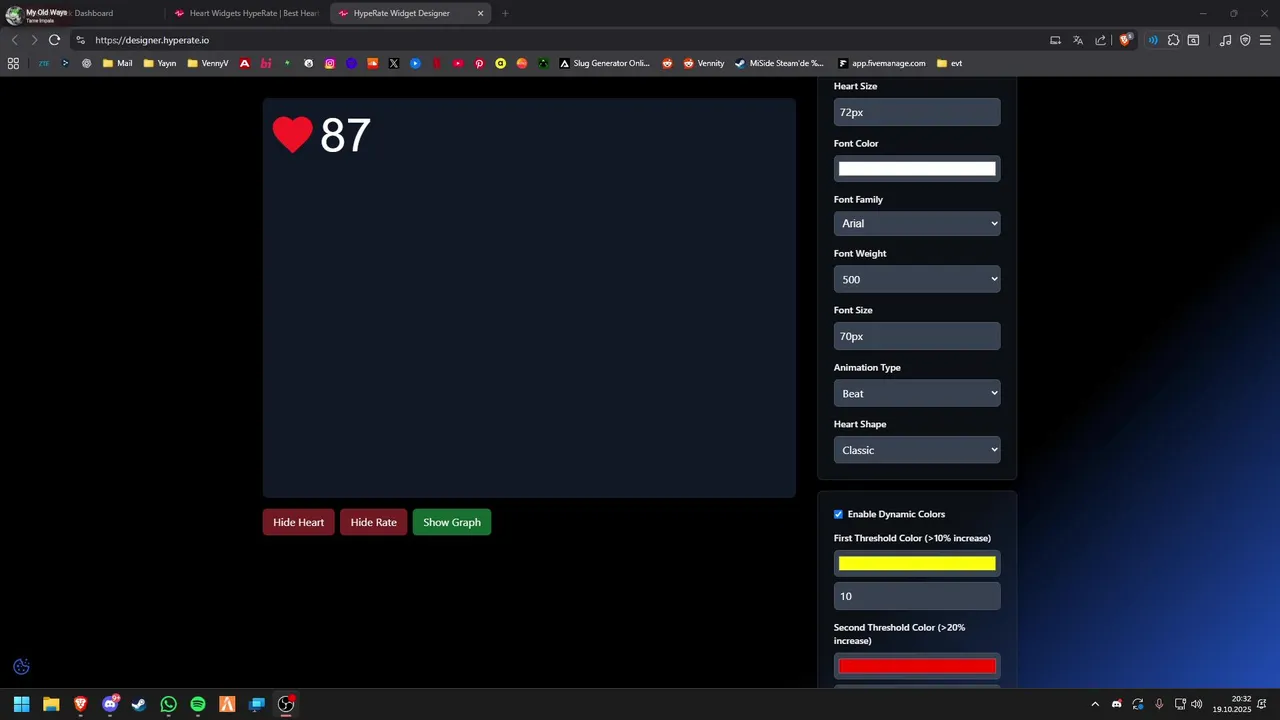Open the Font Family dropdown showing Arial
Screen dimensions: 1280x720
click(x=917, y=223)
